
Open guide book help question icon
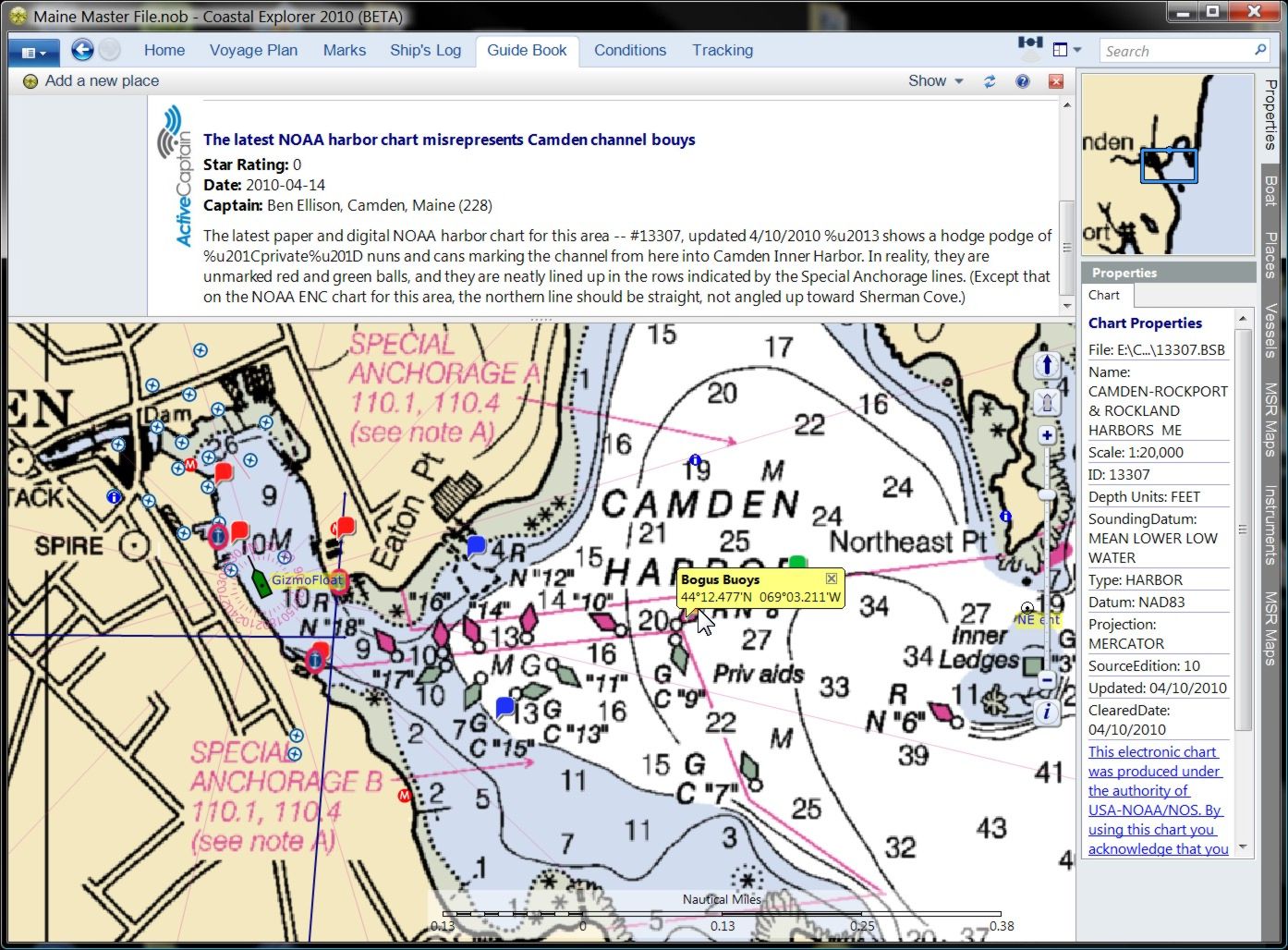point(1023,81)
